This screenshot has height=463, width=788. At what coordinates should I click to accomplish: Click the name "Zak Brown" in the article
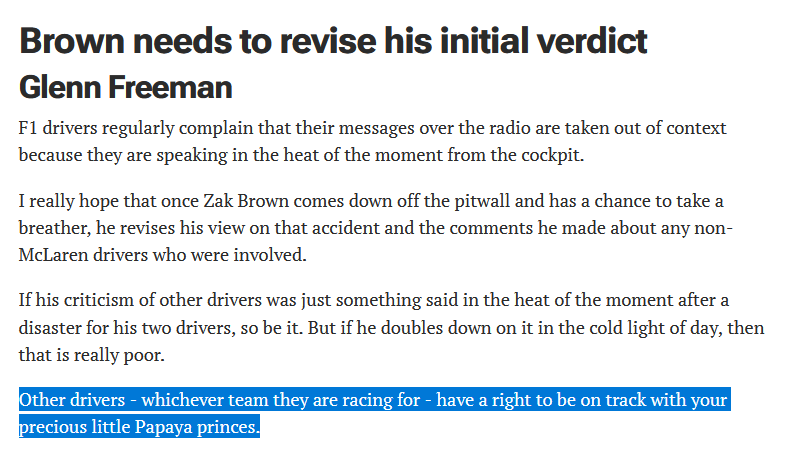(x=267, y=202)
